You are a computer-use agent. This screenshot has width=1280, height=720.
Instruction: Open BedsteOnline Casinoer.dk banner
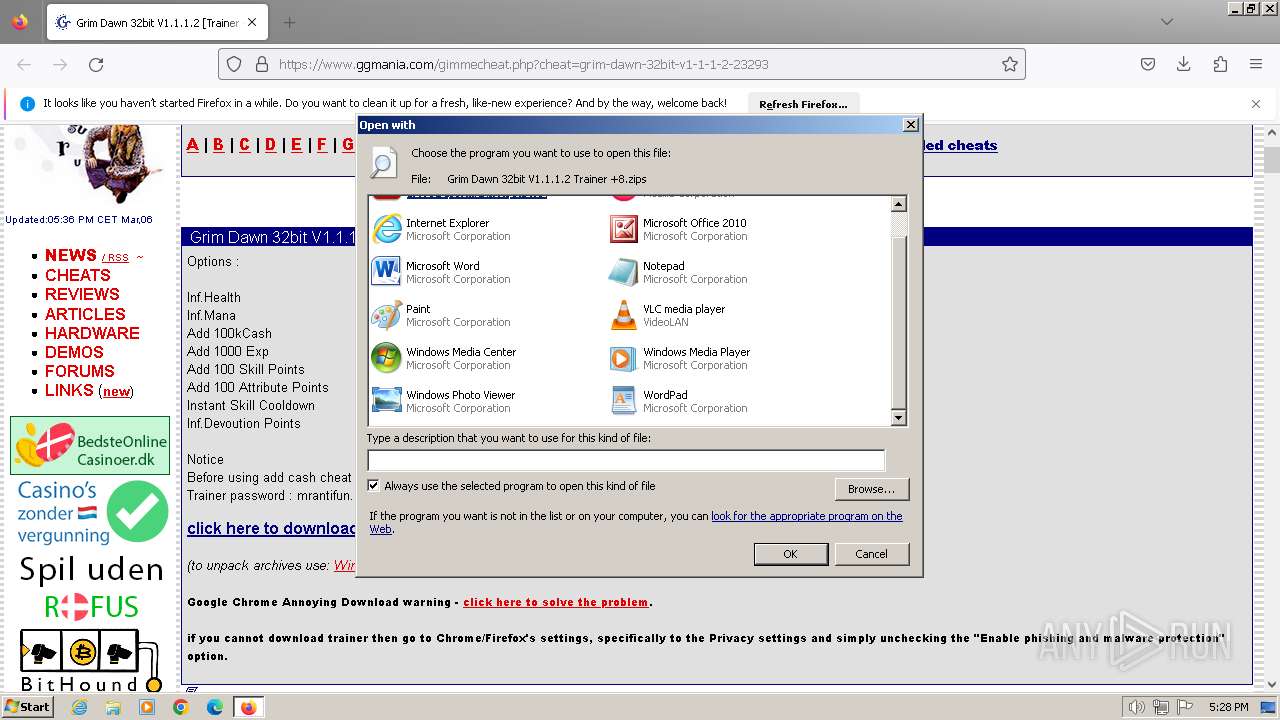tap(90, 445)
